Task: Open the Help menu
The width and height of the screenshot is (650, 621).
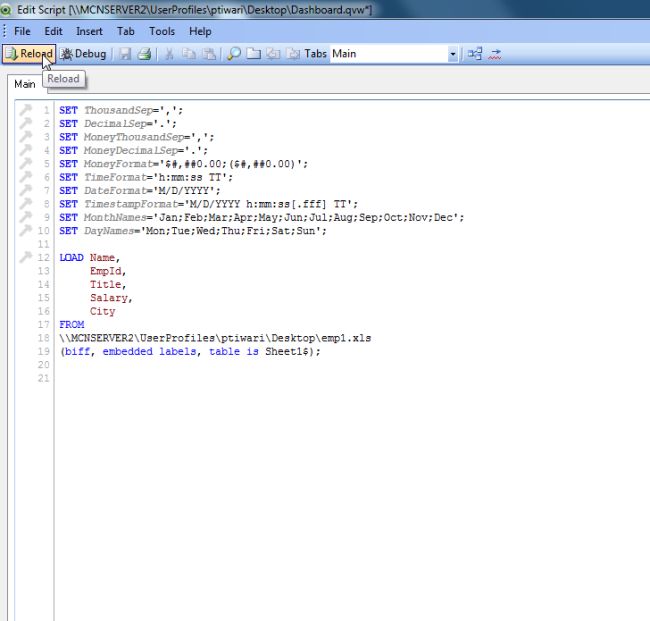Action: coord(200,32)
